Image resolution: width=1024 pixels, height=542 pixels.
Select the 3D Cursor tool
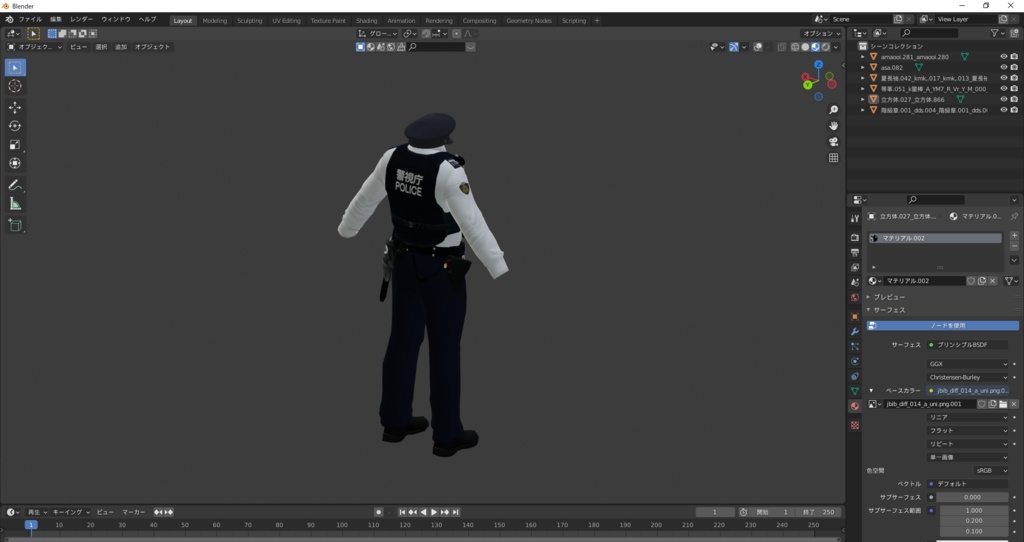click(x=15, y=86)
